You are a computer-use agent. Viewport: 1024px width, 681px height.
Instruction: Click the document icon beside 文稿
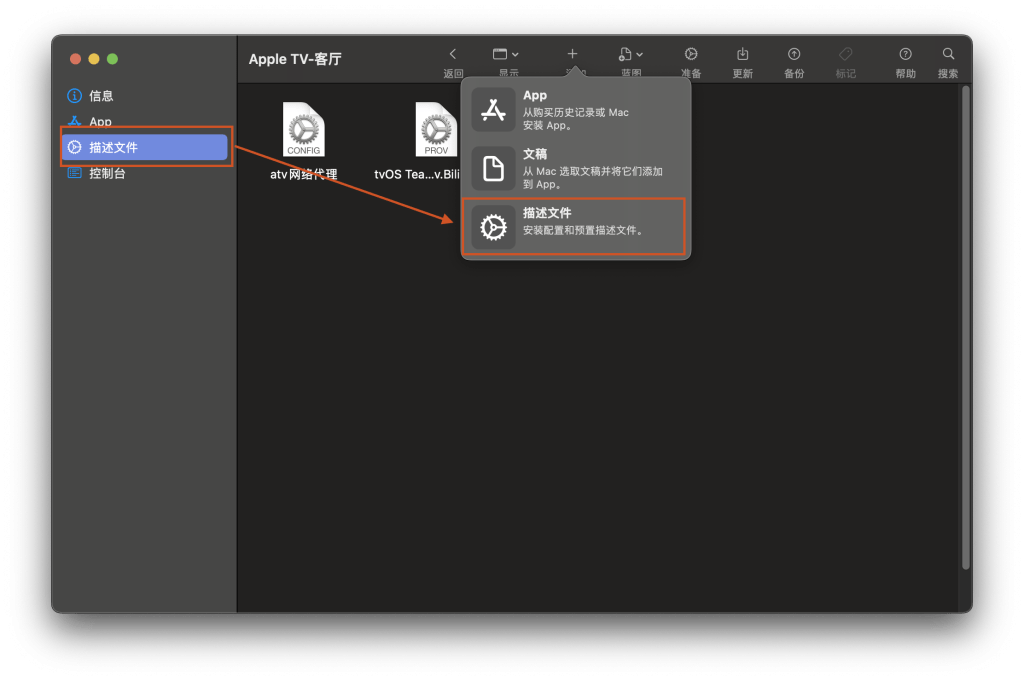point(493,168)
